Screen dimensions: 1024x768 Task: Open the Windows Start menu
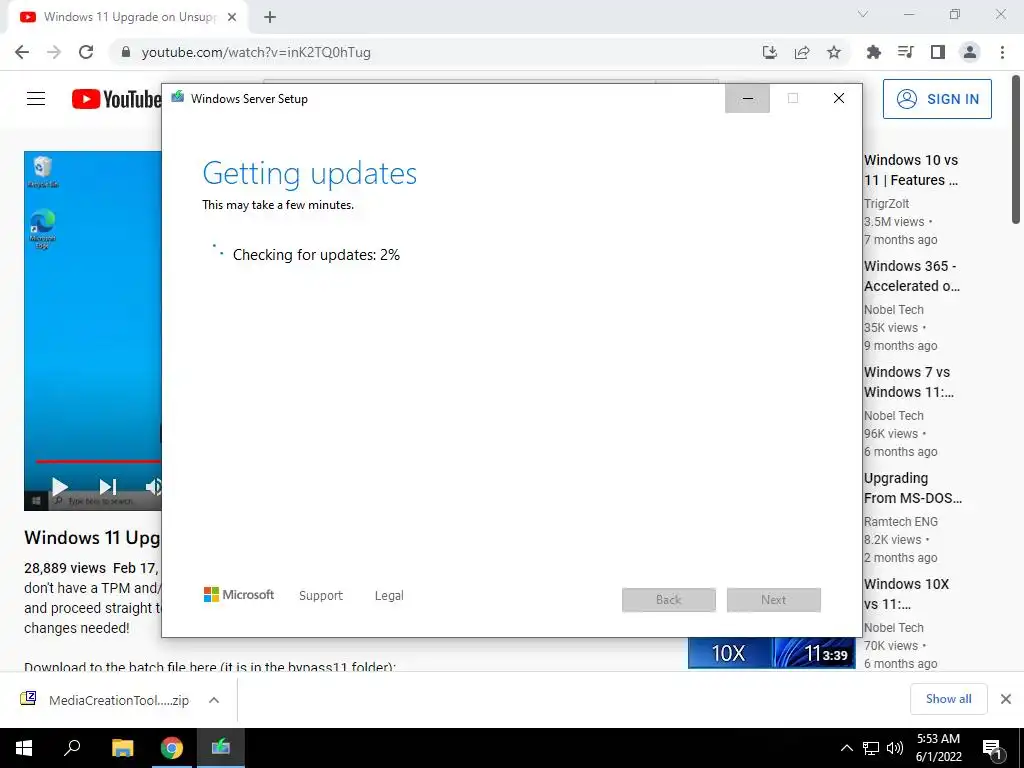[24, 748]
